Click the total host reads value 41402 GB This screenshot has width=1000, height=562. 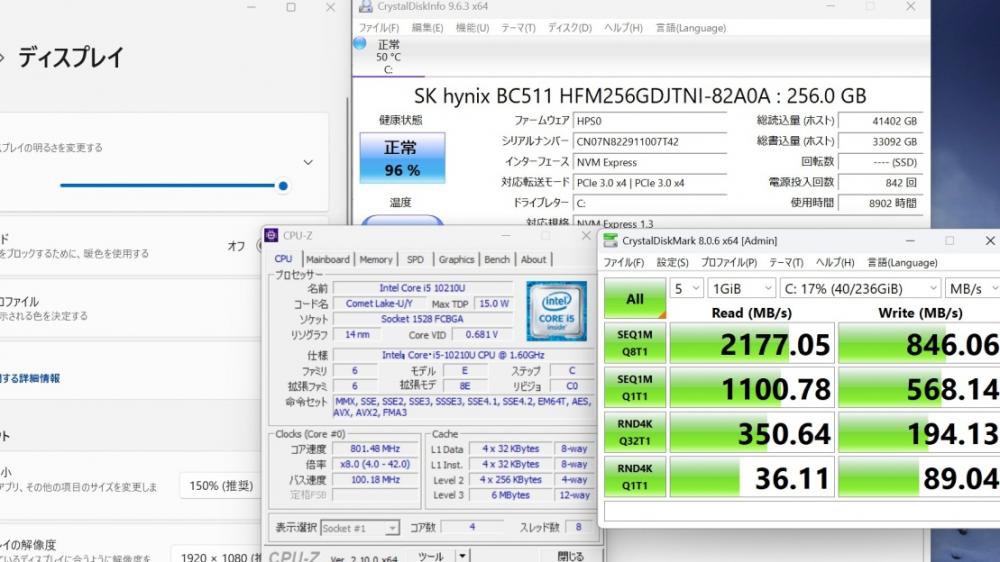tap(880, 121)
